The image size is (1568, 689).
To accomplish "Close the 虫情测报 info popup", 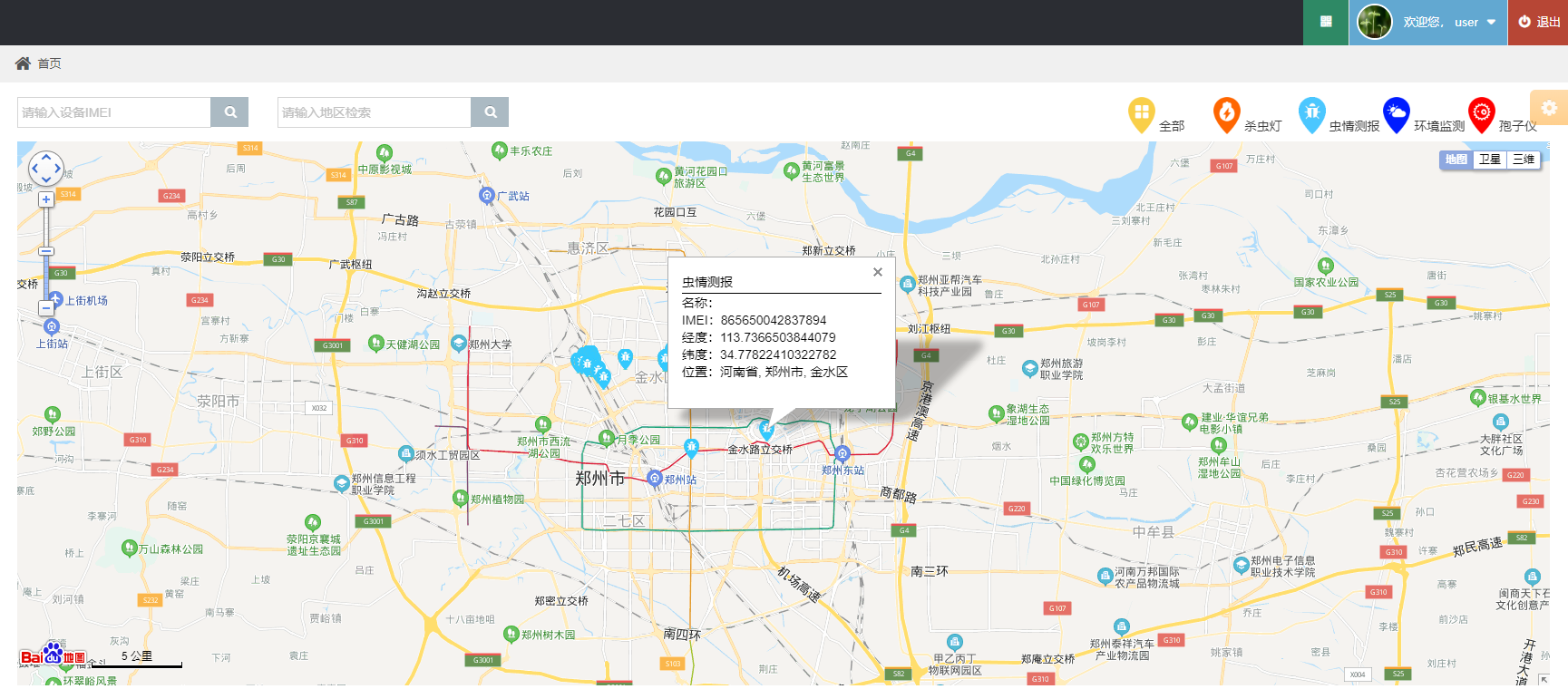I will point(877,272).
